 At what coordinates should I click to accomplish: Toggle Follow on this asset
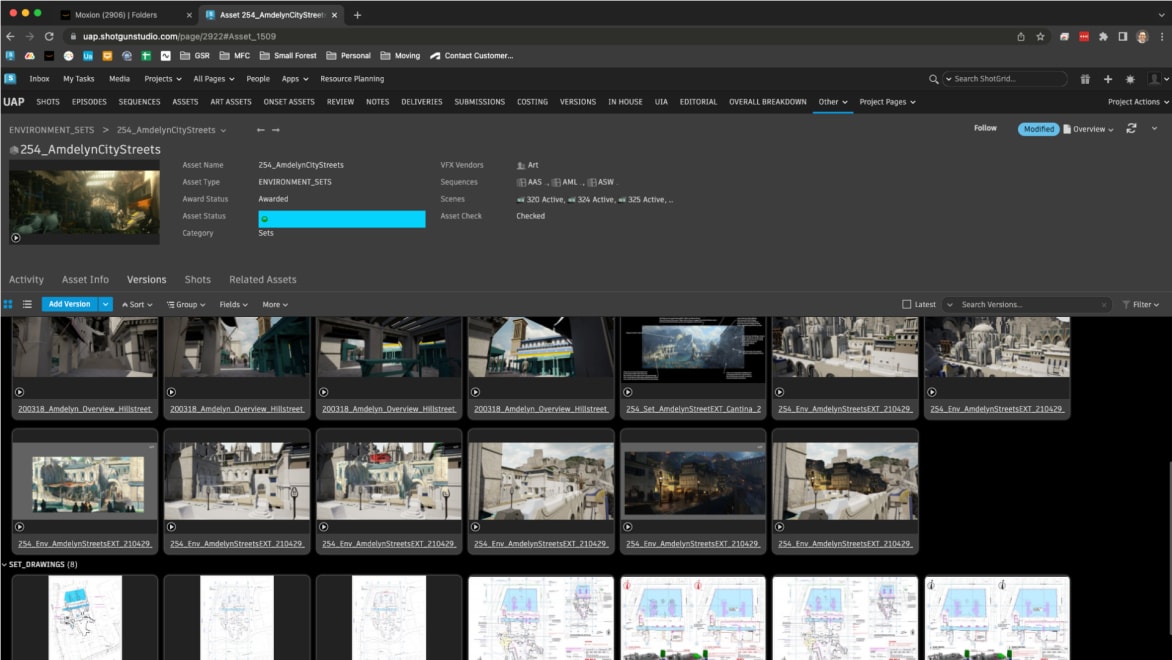coord(985,128)
